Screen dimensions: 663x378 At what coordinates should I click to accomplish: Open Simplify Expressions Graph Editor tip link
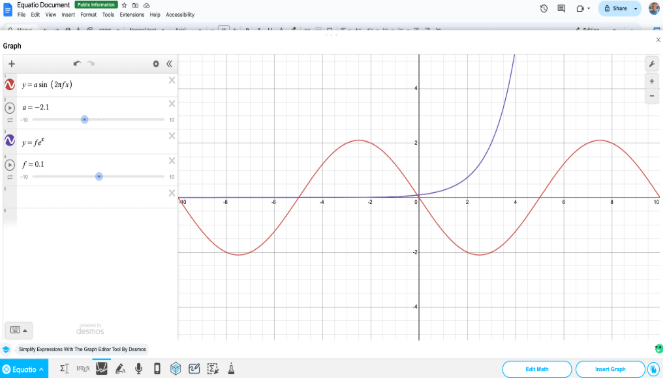tap(82, 350)
